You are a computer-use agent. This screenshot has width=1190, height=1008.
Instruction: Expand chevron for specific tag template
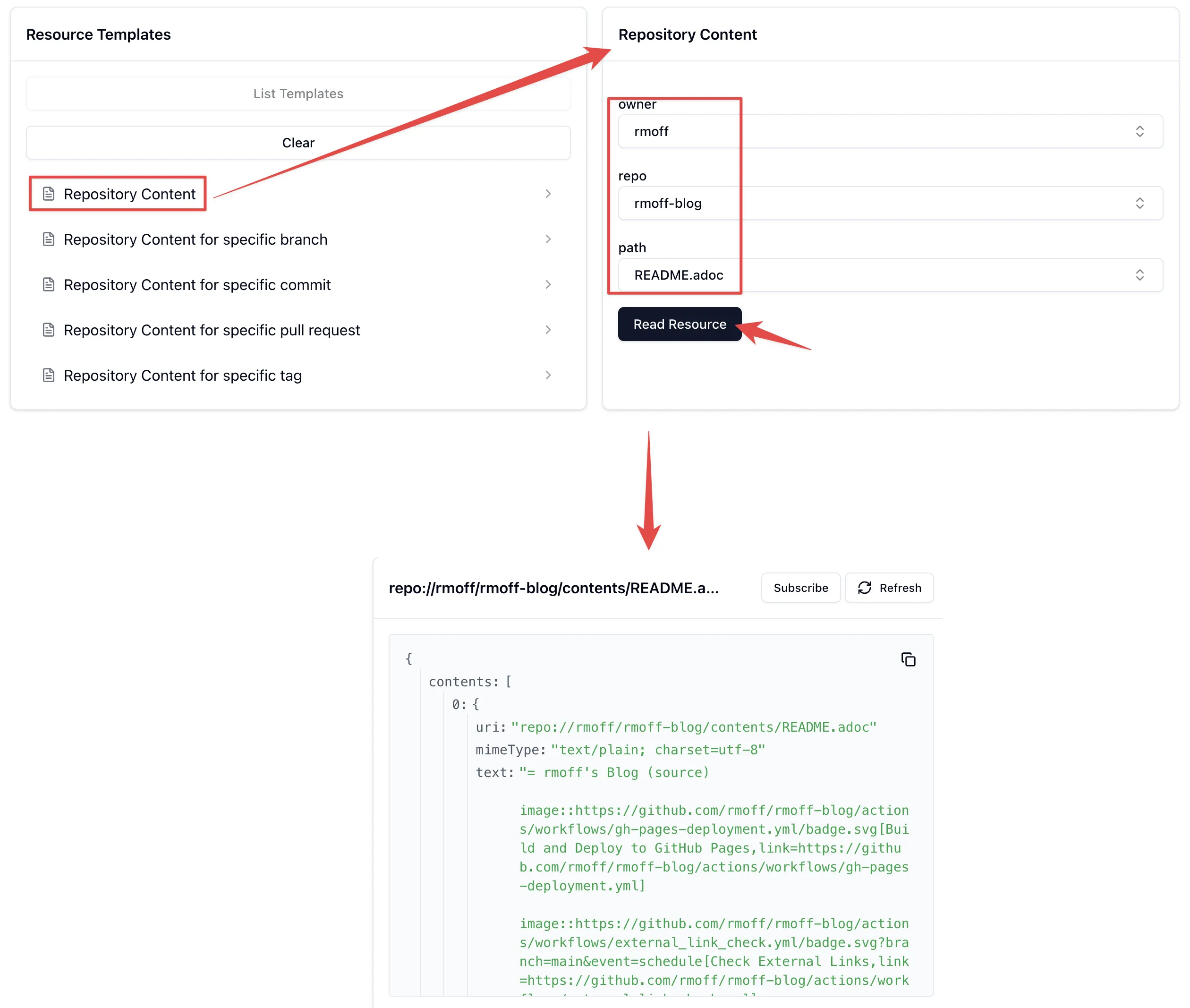click(548, 375)
